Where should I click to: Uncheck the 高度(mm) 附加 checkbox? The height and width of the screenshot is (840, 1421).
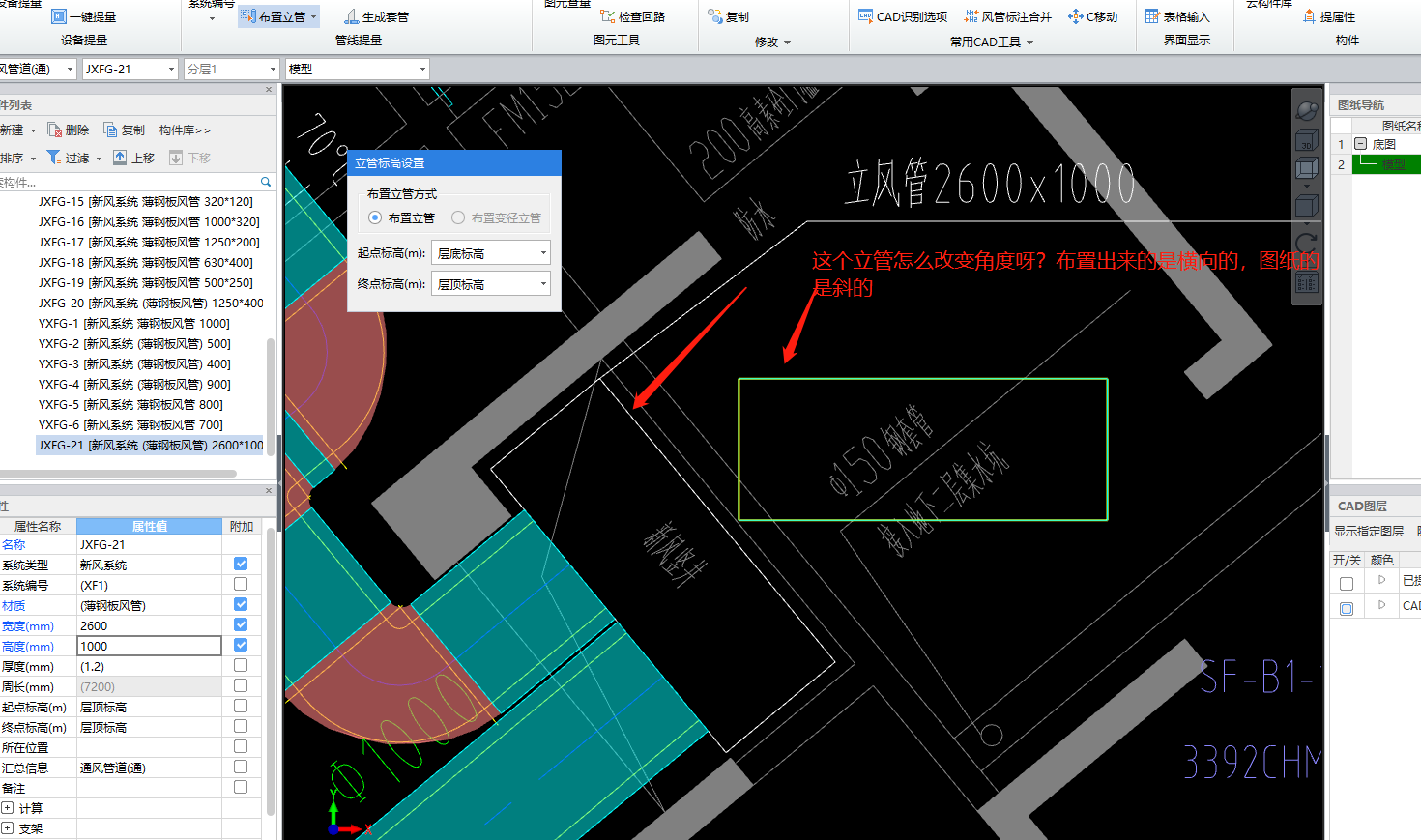point(241,645)
